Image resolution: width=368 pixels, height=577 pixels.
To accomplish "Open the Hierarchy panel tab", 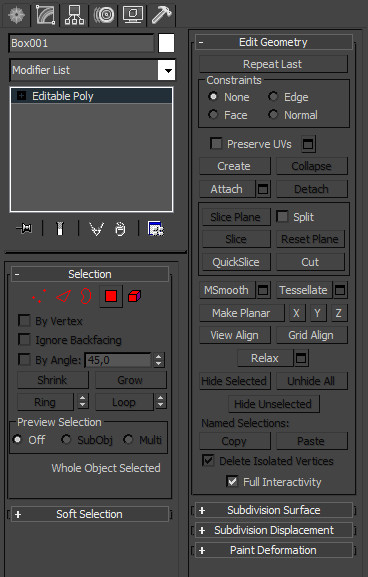I will 74,15.
